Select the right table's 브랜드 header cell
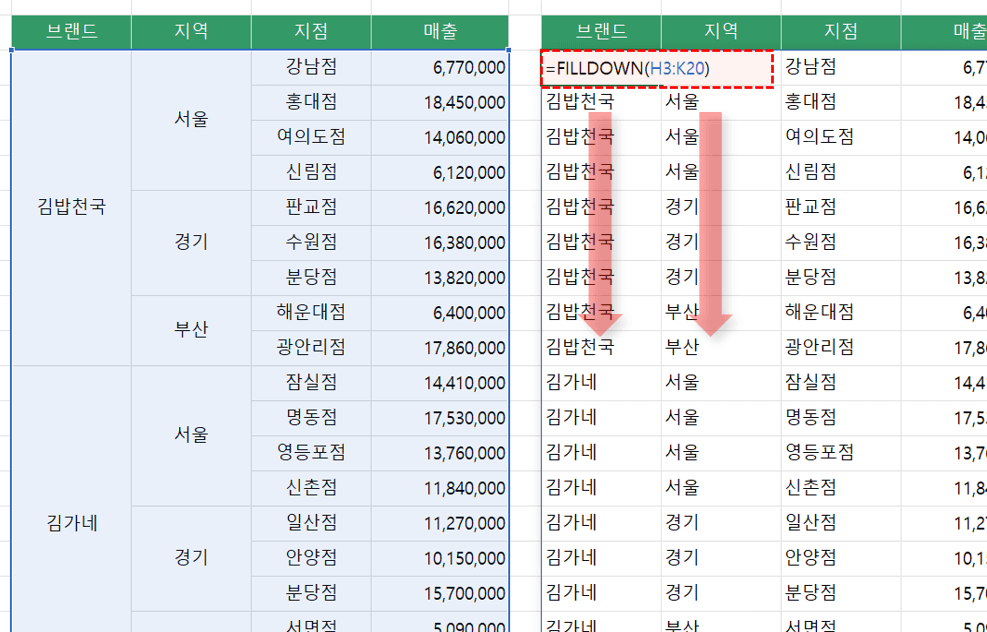The height and width of the screenshot is (632, 987). point(601,32)
